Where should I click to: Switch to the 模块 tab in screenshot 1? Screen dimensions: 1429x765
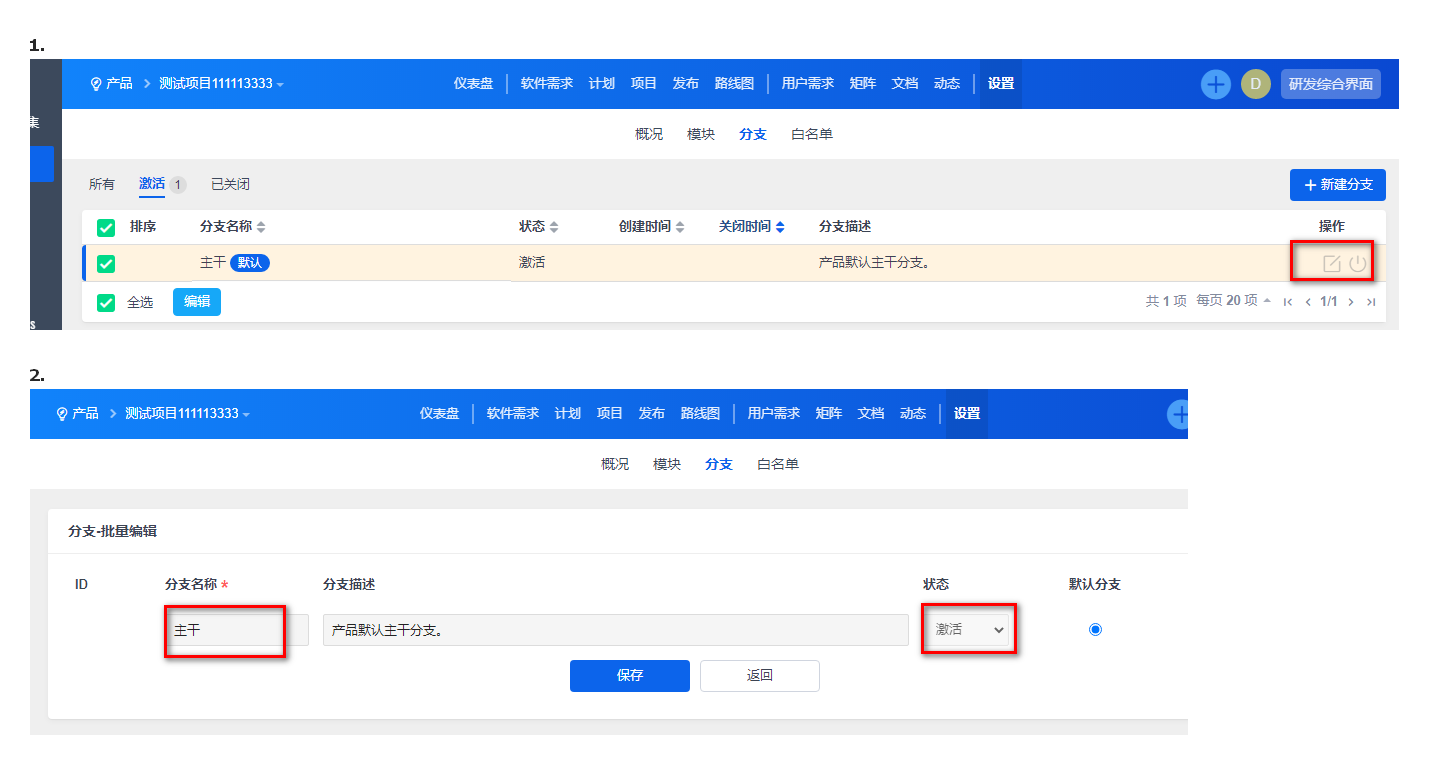(x=701, y=134)
